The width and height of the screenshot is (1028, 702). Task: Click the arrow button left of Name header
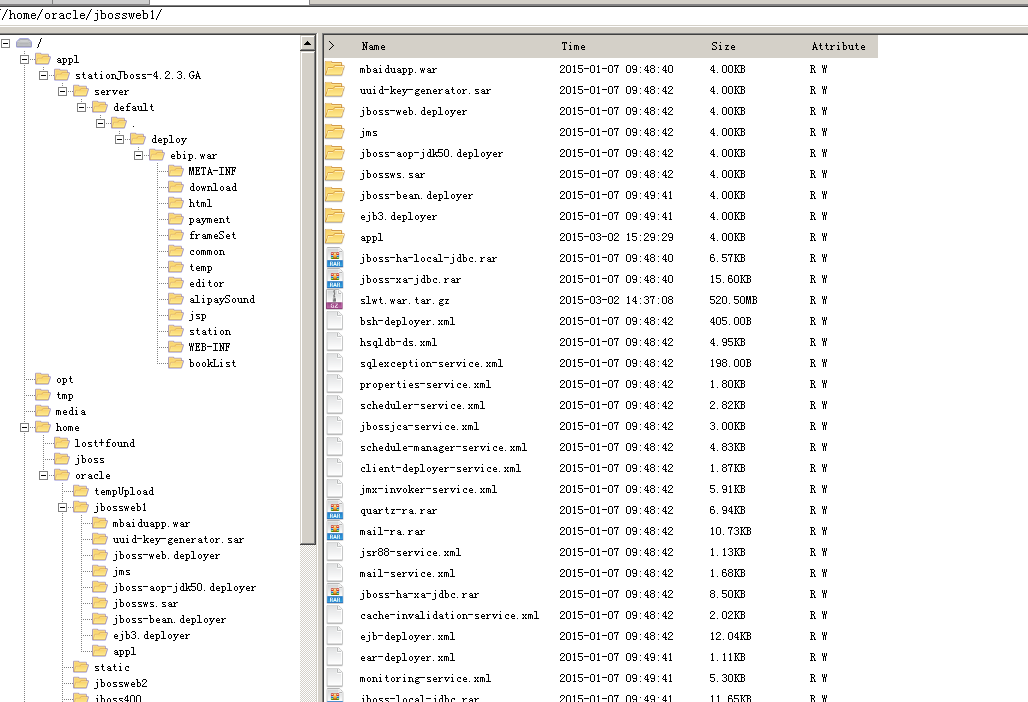click(x=332, y=46)
